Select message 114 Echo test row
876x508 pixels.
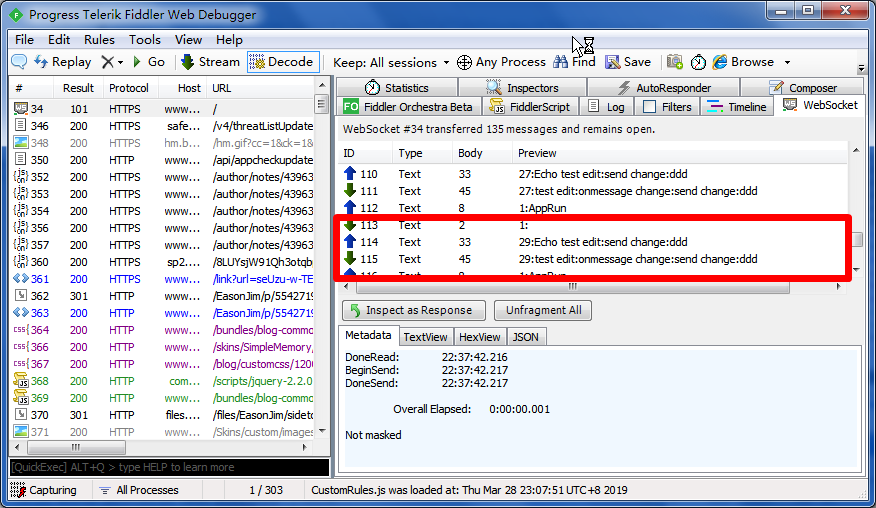[594, 242]
